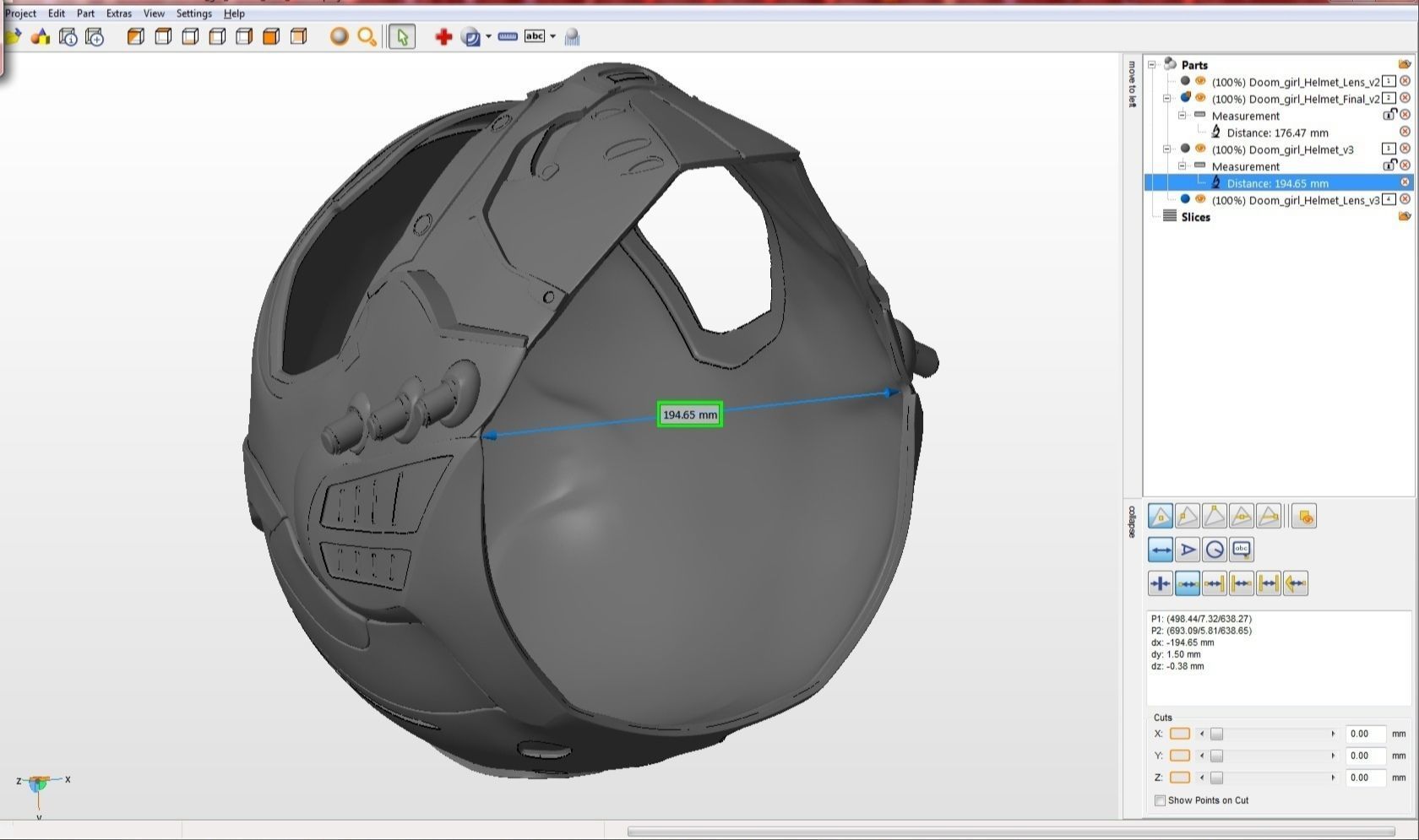Click the red cross repair icon
Screen dimensions: 1419x840
pos(443,36)
